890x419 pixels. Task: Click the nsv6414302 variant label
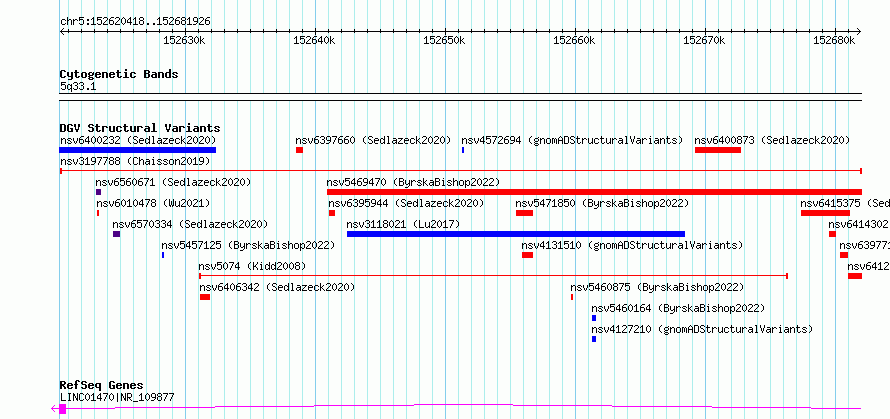(x=859, y=224)
